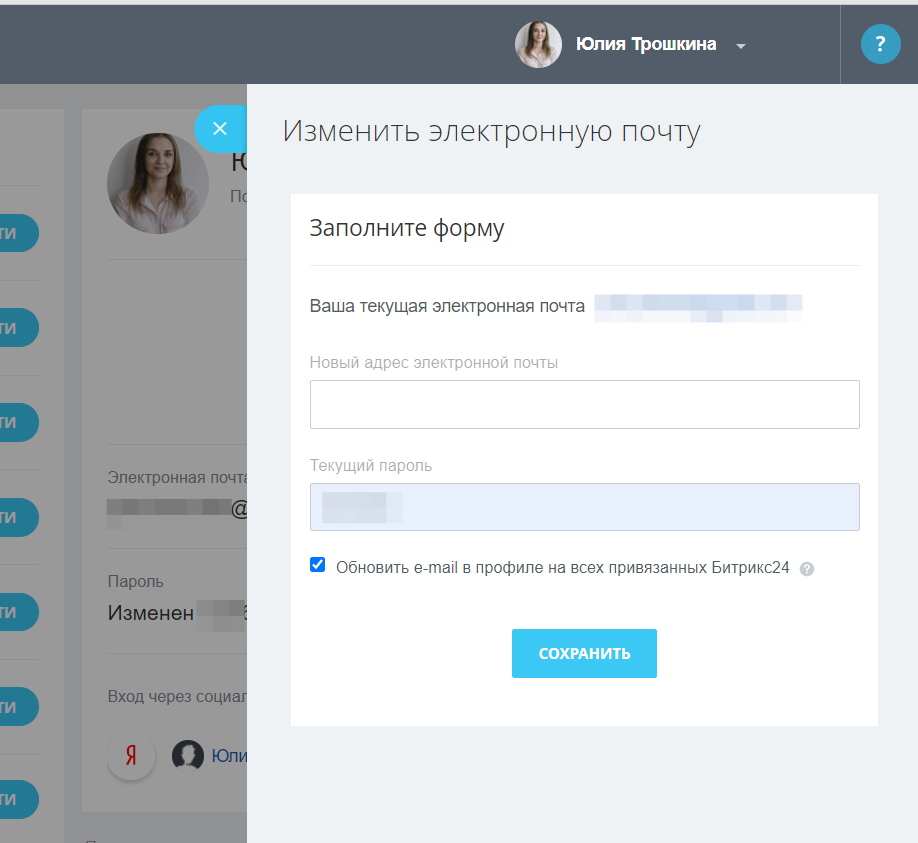Click the 'Новый адрес электронной почты' label
The width and height of the screenshot is (918, 843).
[x=434, y=363]
